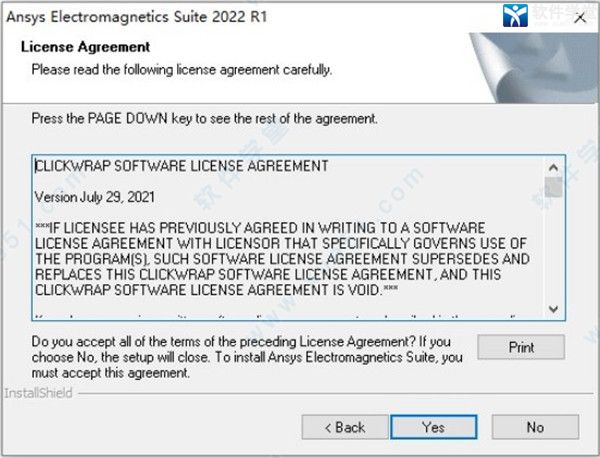Viewport: 600px width, 458px height.
Task: Click the PAGE DOWN instruction text
Action: point(204,119)
